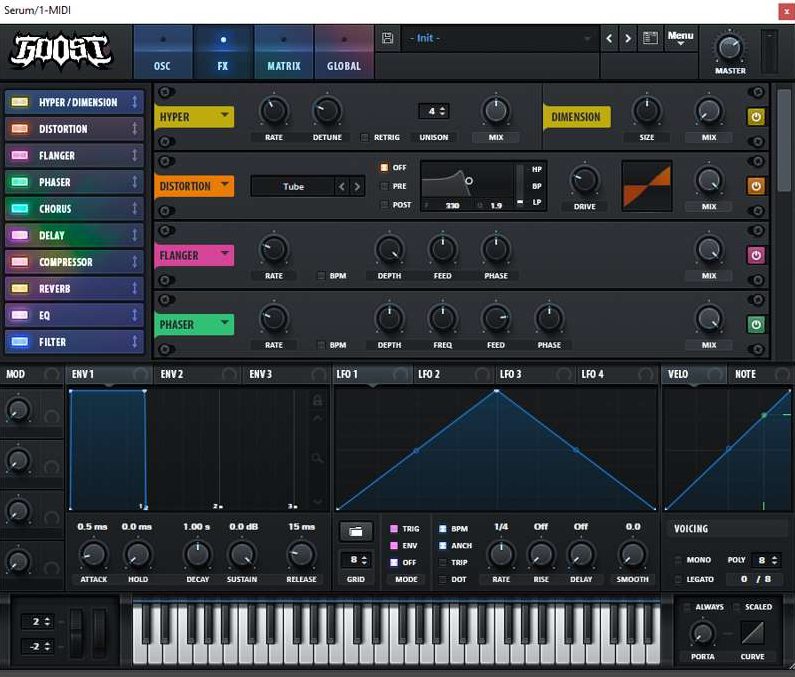This screenshot has height=677, width=795.
Task: Open the preset browser icon beside Menu
Action: point(650,38)
